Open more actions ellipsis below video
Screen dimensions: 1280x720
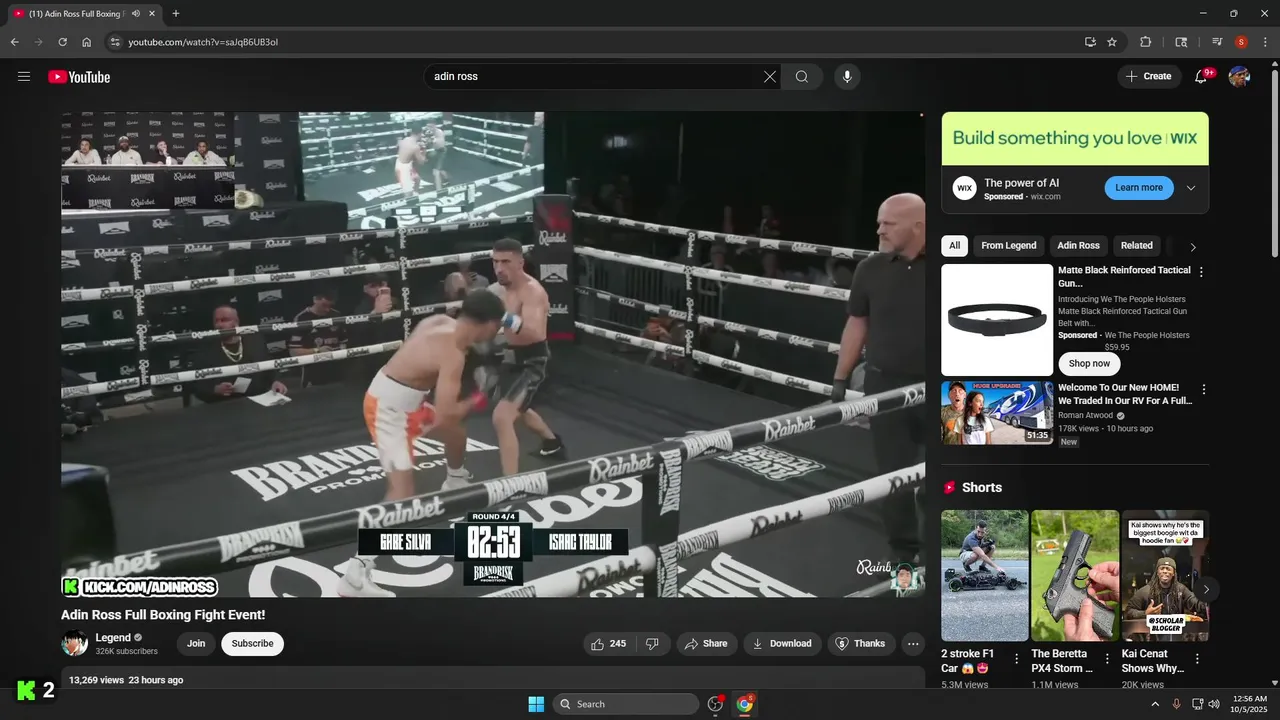[x=913, y=644]
